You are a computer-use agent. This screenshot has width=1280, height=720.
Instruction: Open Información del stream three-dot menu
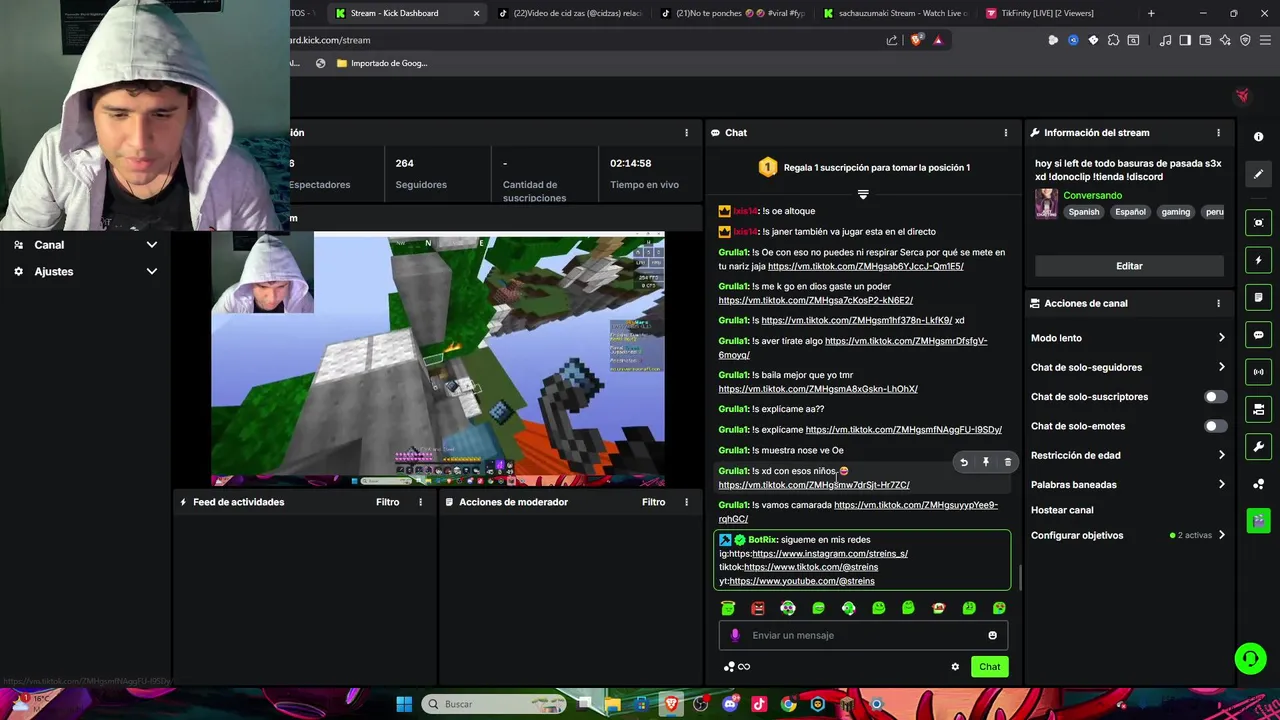(x=1218, y=133)
